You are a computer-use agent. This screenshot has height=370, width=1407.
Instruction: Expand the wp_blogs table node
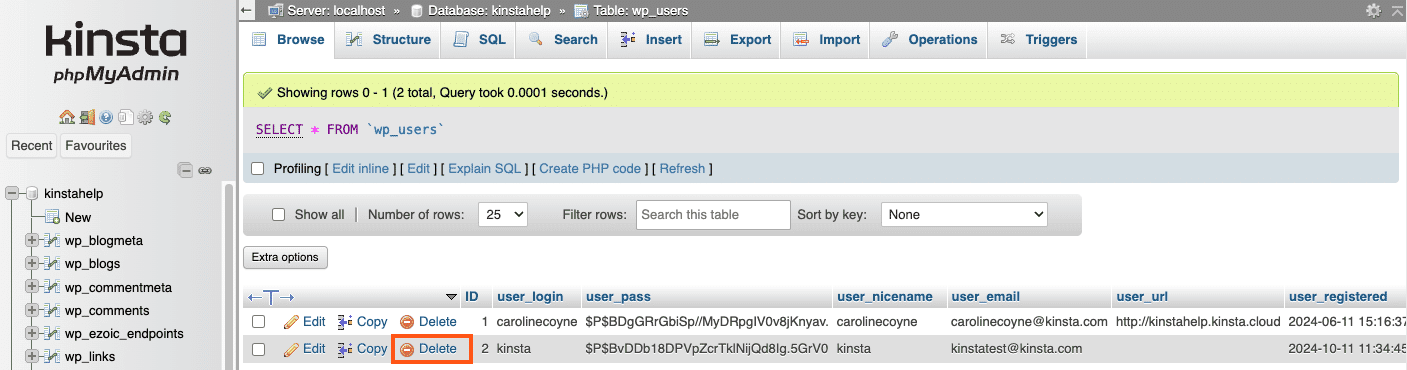(x=32, y=263)
